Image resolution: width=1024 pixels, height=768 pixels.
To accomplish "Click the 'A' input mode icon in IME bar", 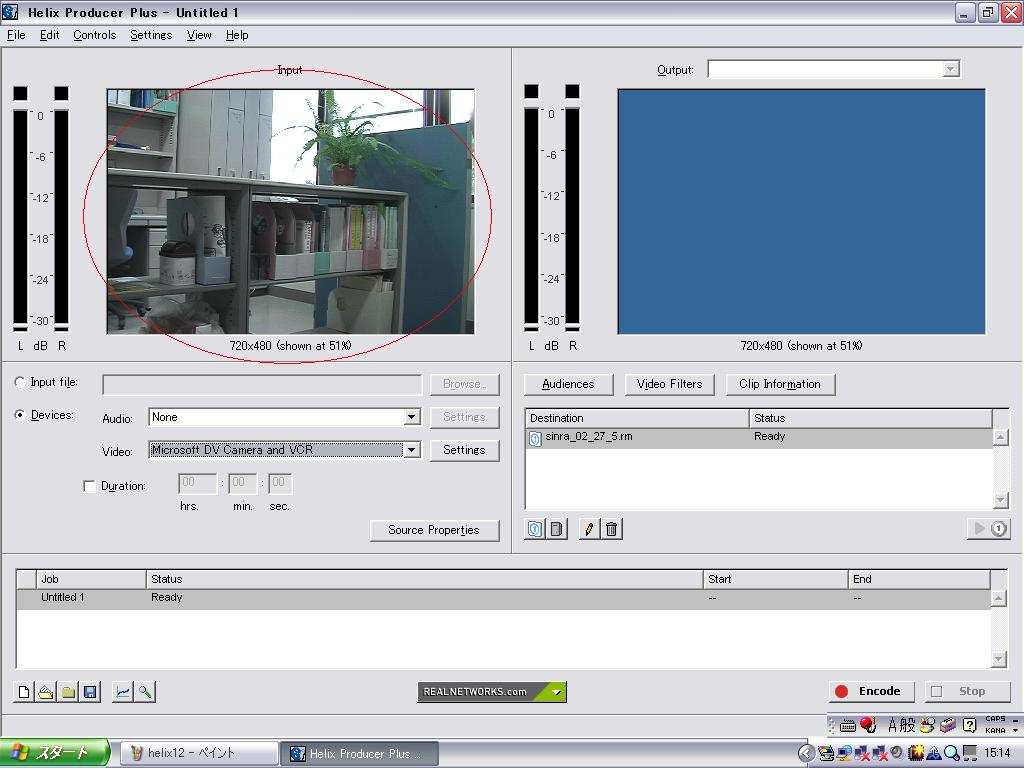I will click(x=892, y=725).
